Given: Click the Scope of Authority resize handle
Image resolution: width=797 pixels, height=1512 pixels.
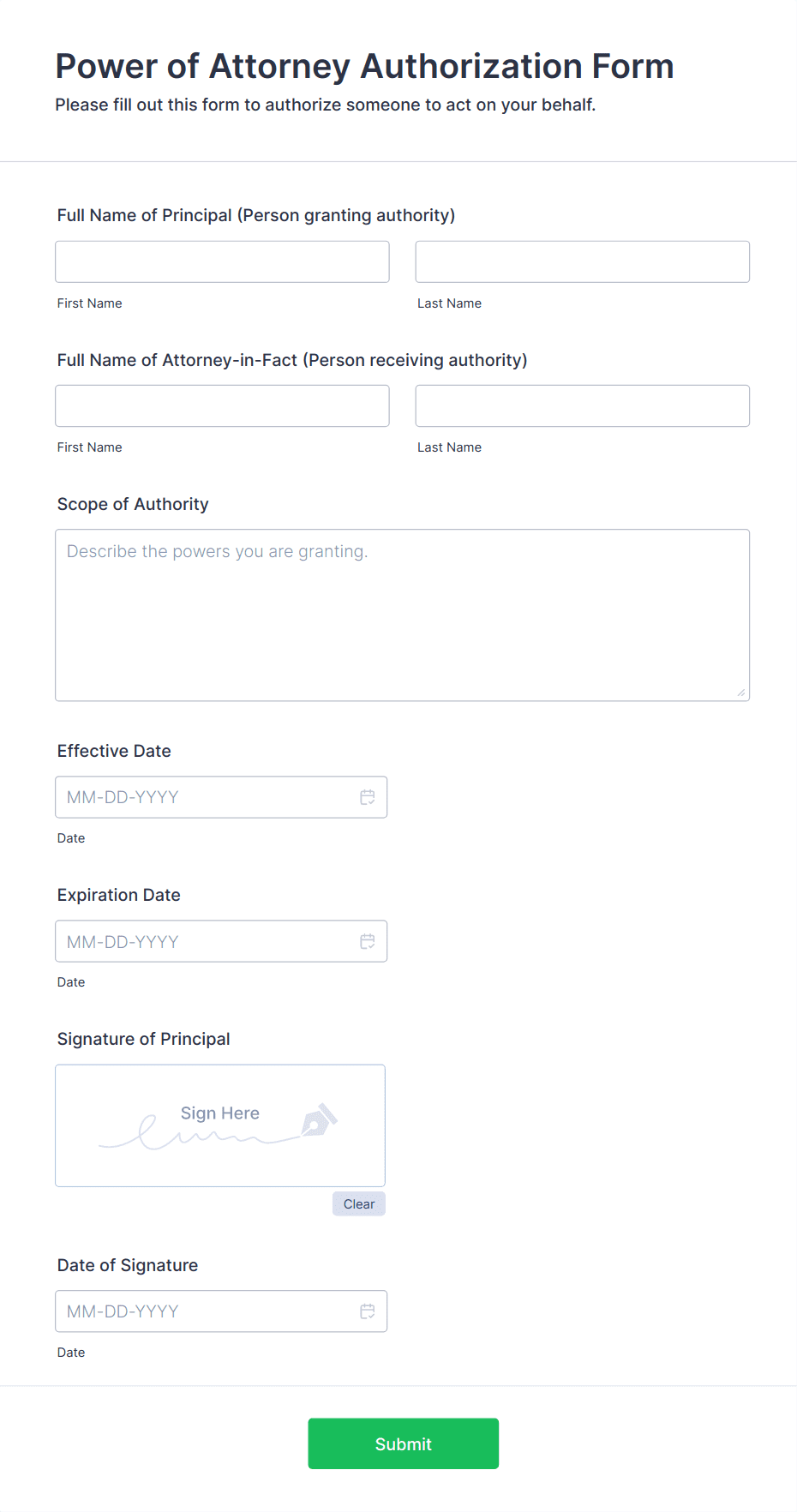Looking at the screenshot, I should pos(741,693).
